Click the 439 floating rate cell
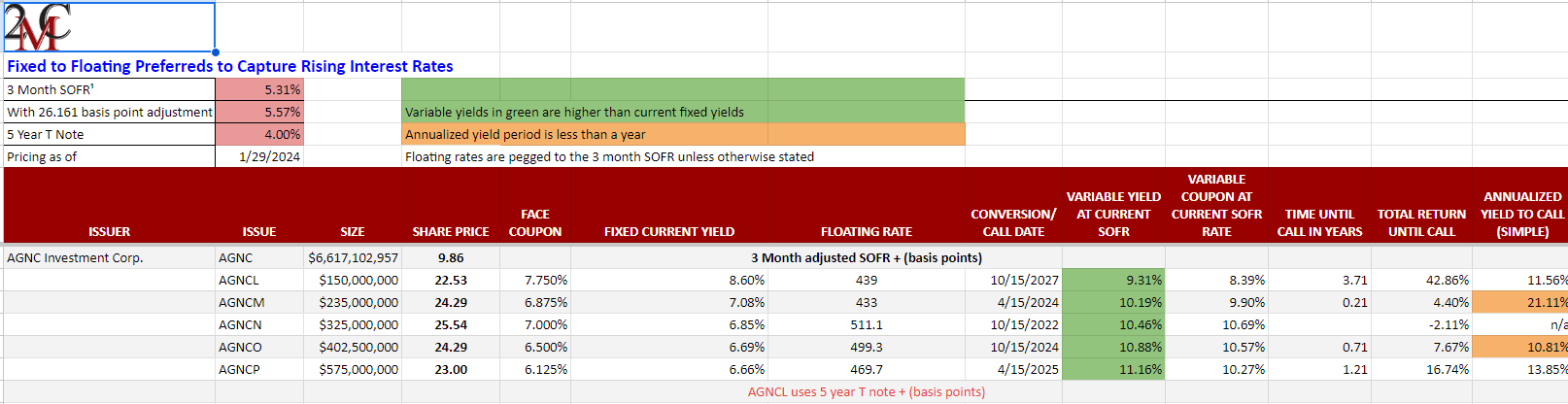This screenshot has height=404, width=1568. (867, 280)
